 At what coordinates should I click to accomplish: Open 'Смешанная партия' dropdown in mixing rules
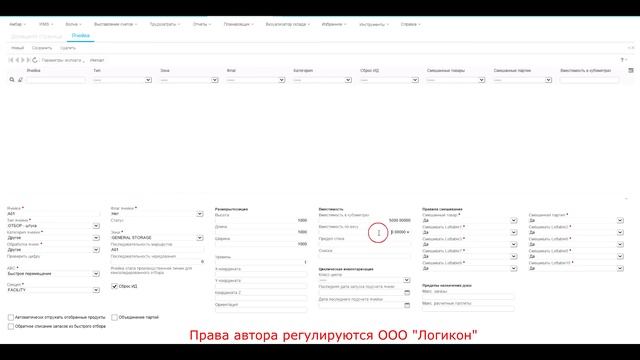click(x=620, y=220)
